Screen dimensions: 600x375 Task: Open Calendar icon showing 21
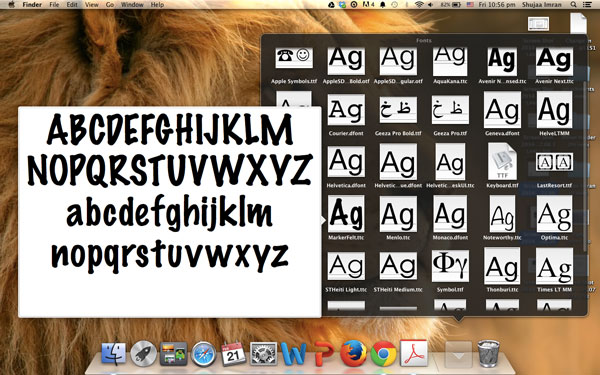(233, 354)
